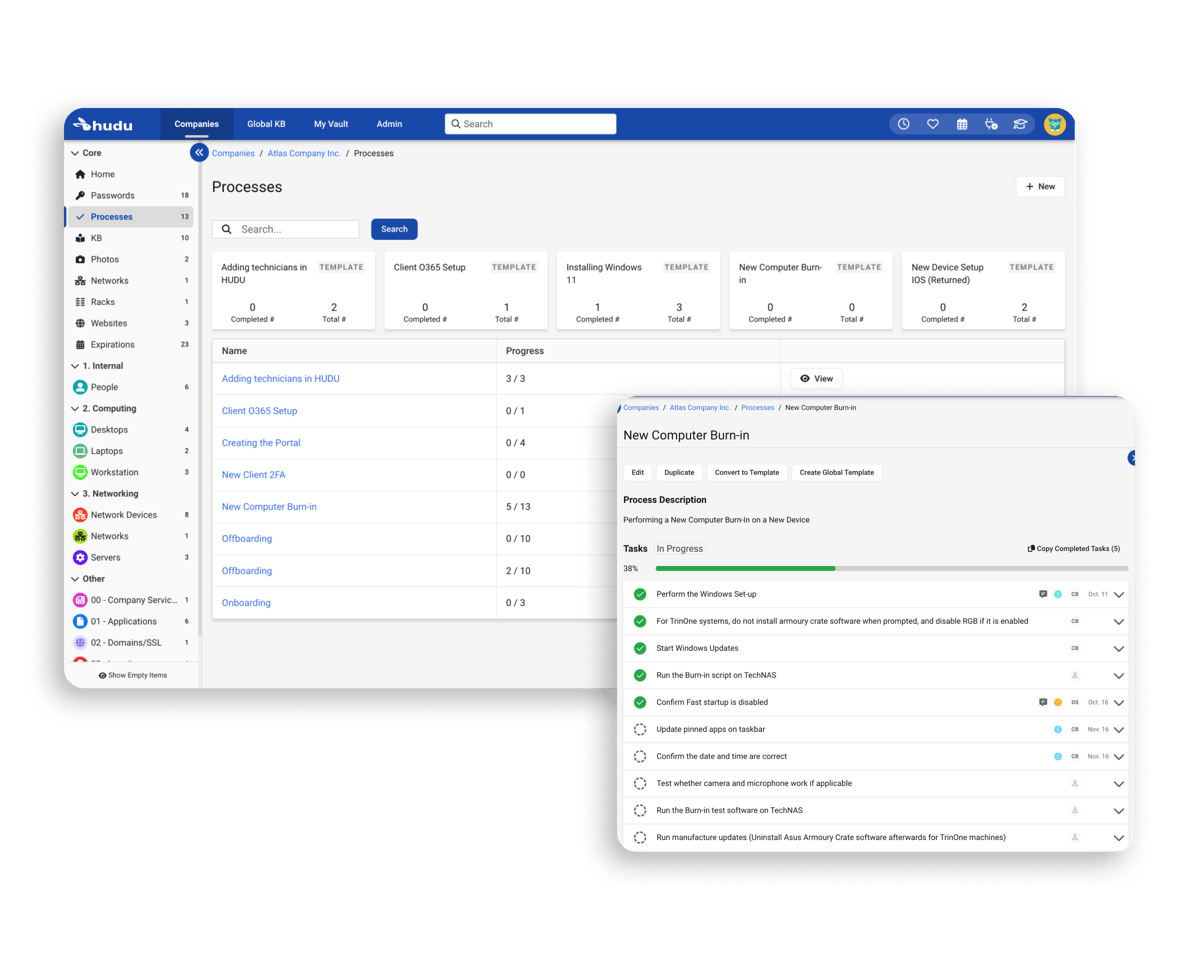Open favorites using the heart icon
The height and width of the screenshot is (960, 1200).
[932, 123]
